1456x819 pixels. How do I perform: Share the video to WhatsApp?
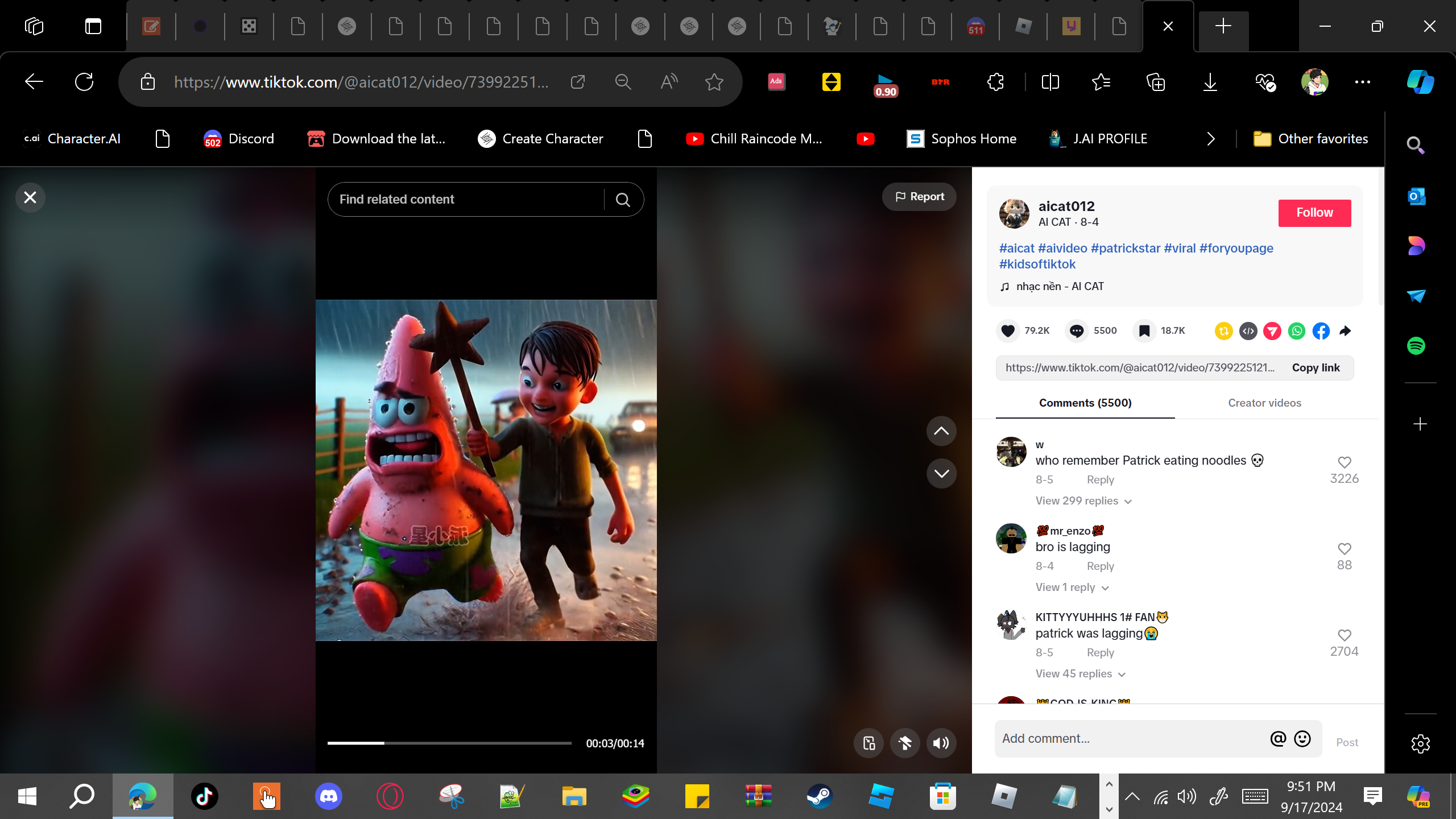pyautogui.click(x=1297, y=330)
